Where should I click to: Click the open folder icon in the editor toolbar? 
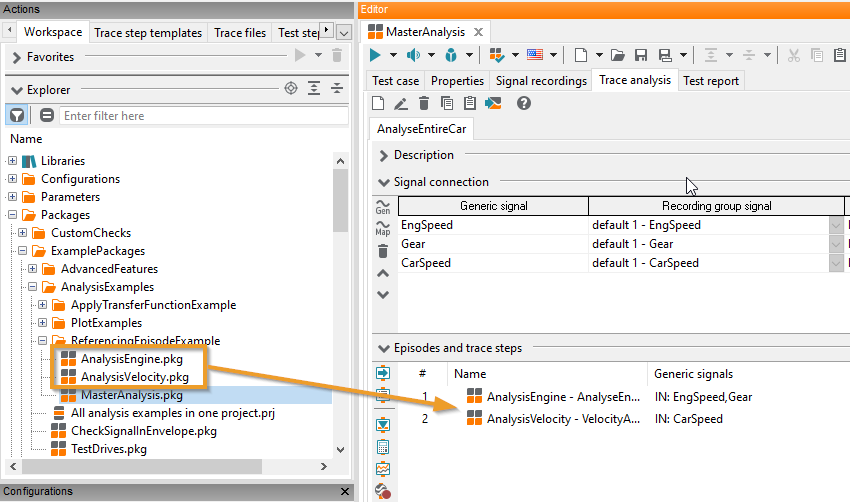(618, 55)
